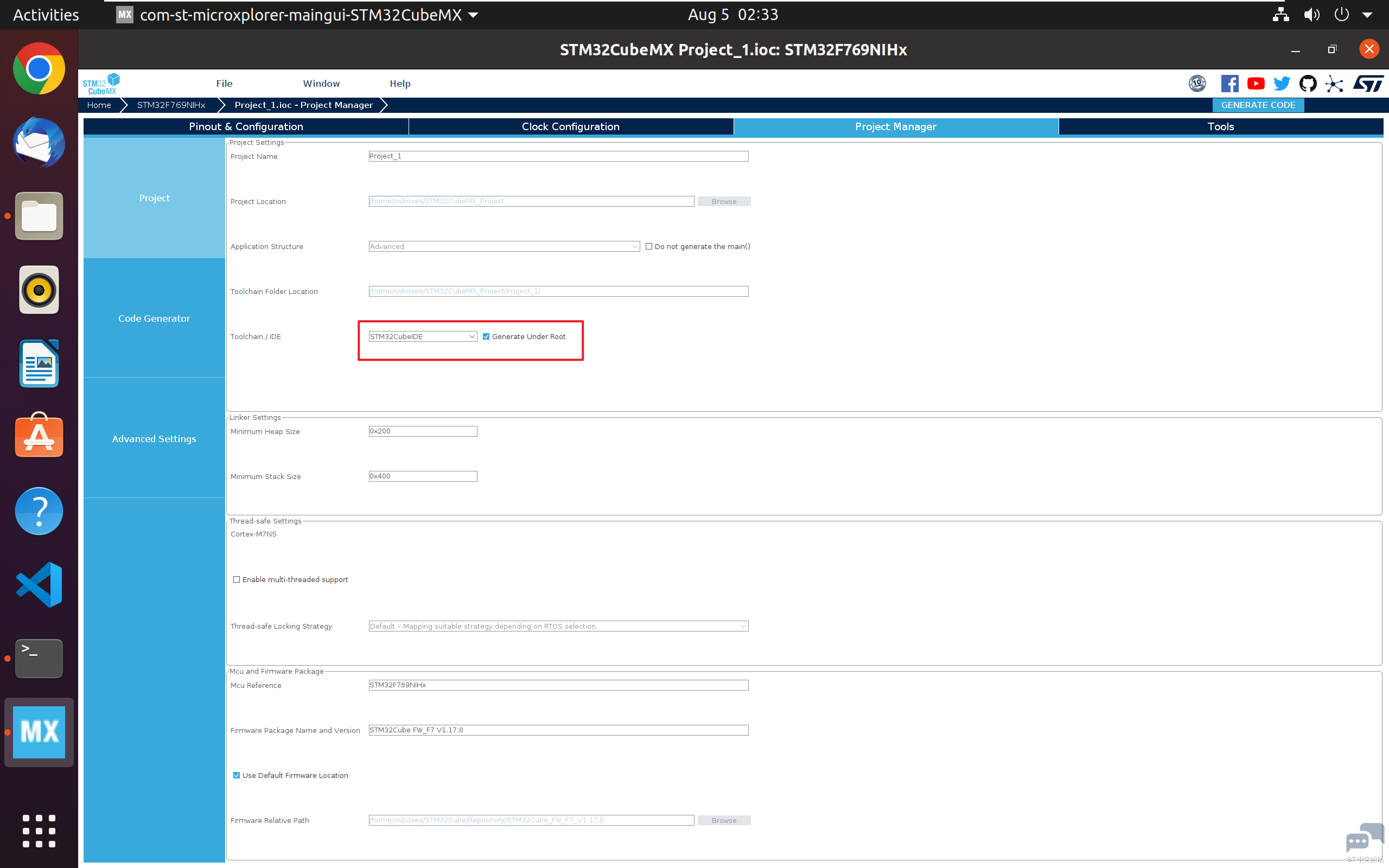Click Project_1.ioc - Project Manager breadcrumb
The width and height of the screenshot is (1389, 868).
(304, 105)
